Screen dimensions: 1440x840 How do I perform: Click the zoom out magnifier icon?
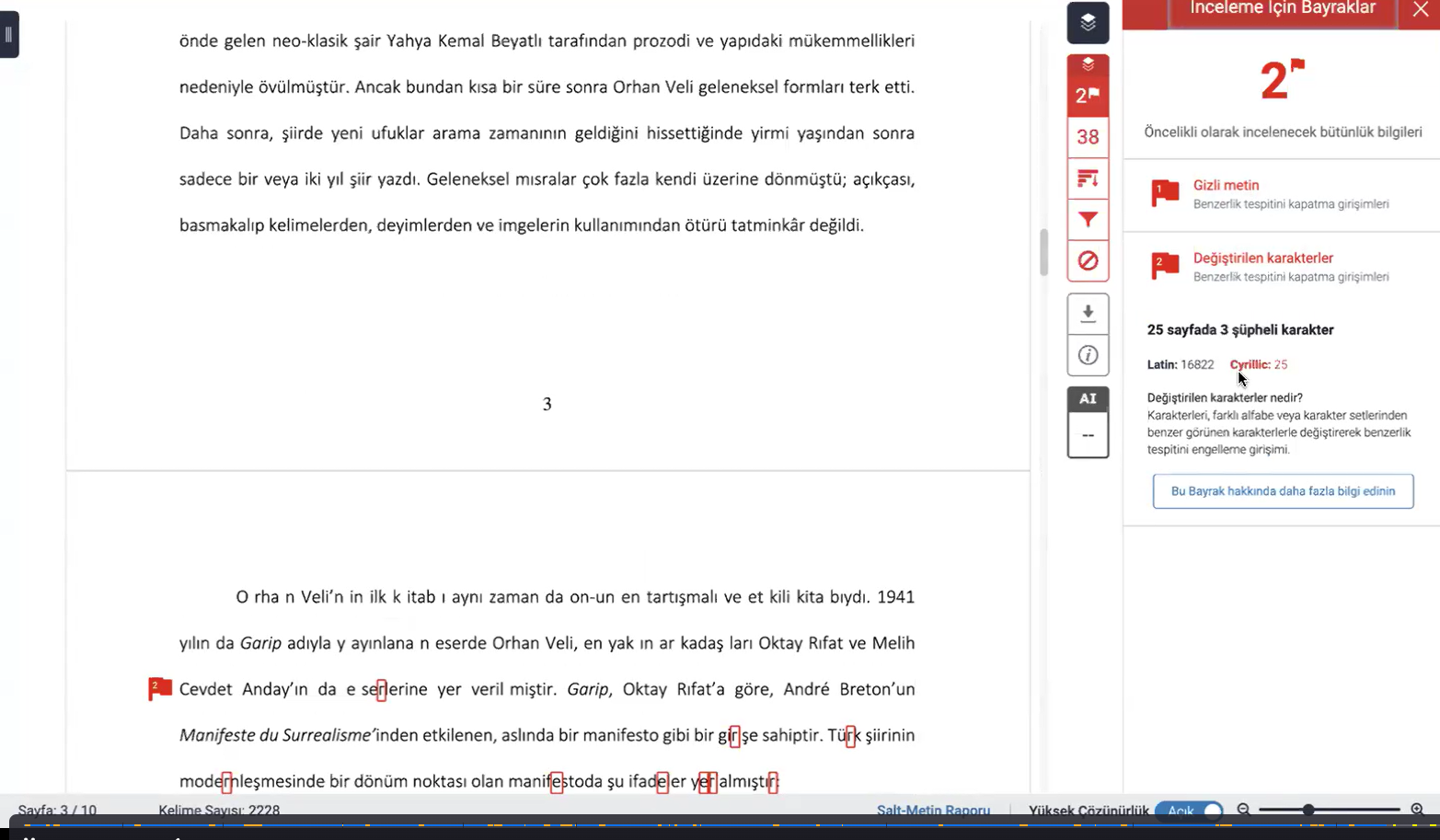pyautogui.click(x=1244, y=810)
